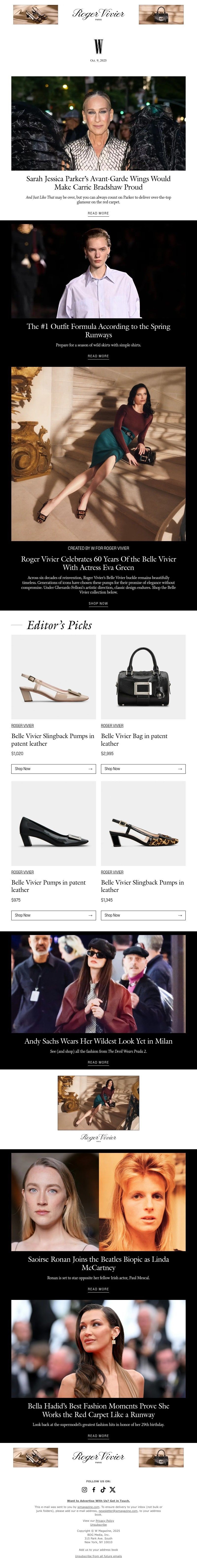Shop Now for $975 Belle Vivier Pumps
The image size is (197, 1568).
point(53,915)
